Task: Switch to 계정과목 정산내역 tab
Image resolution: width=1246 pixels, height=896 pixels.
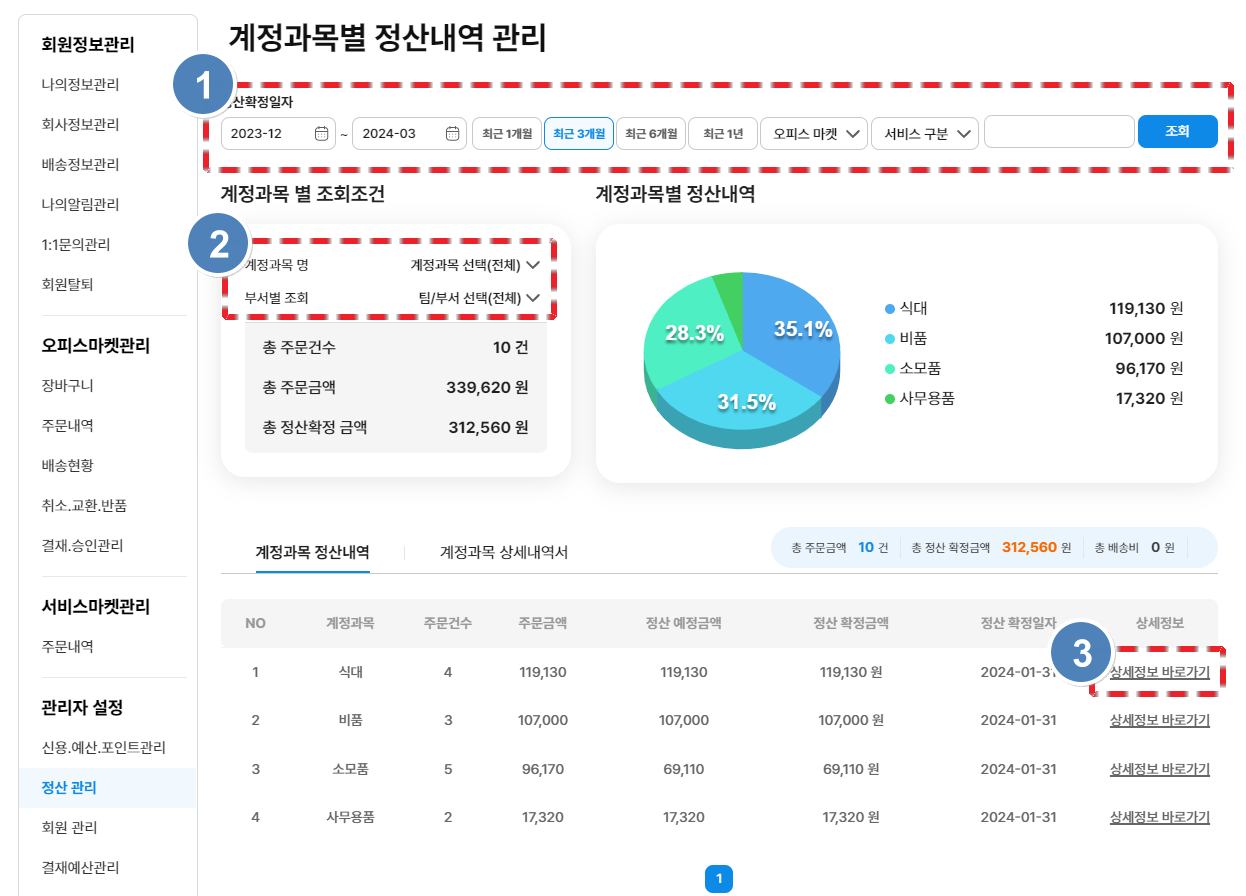Action: (x=313, y=552)
